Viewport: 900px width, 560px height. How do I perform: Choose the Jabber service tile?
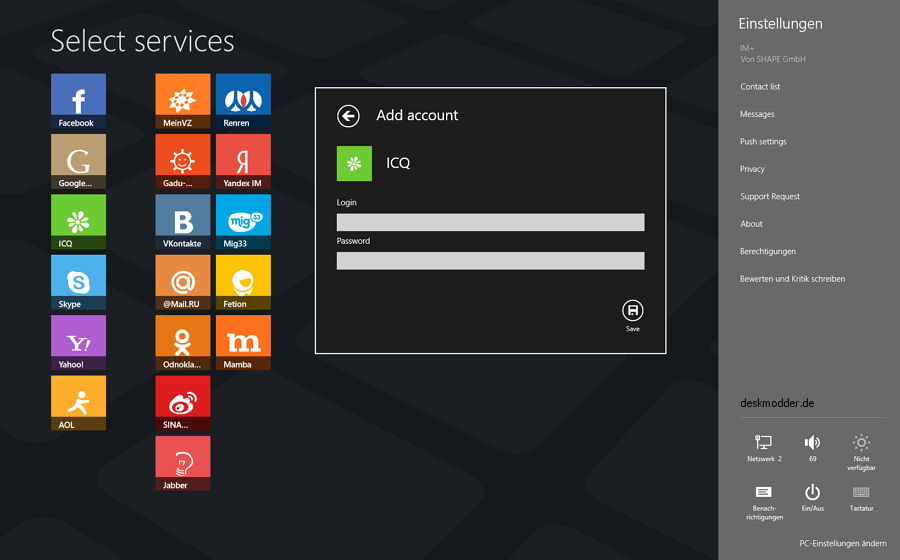[x=183, y=463]
